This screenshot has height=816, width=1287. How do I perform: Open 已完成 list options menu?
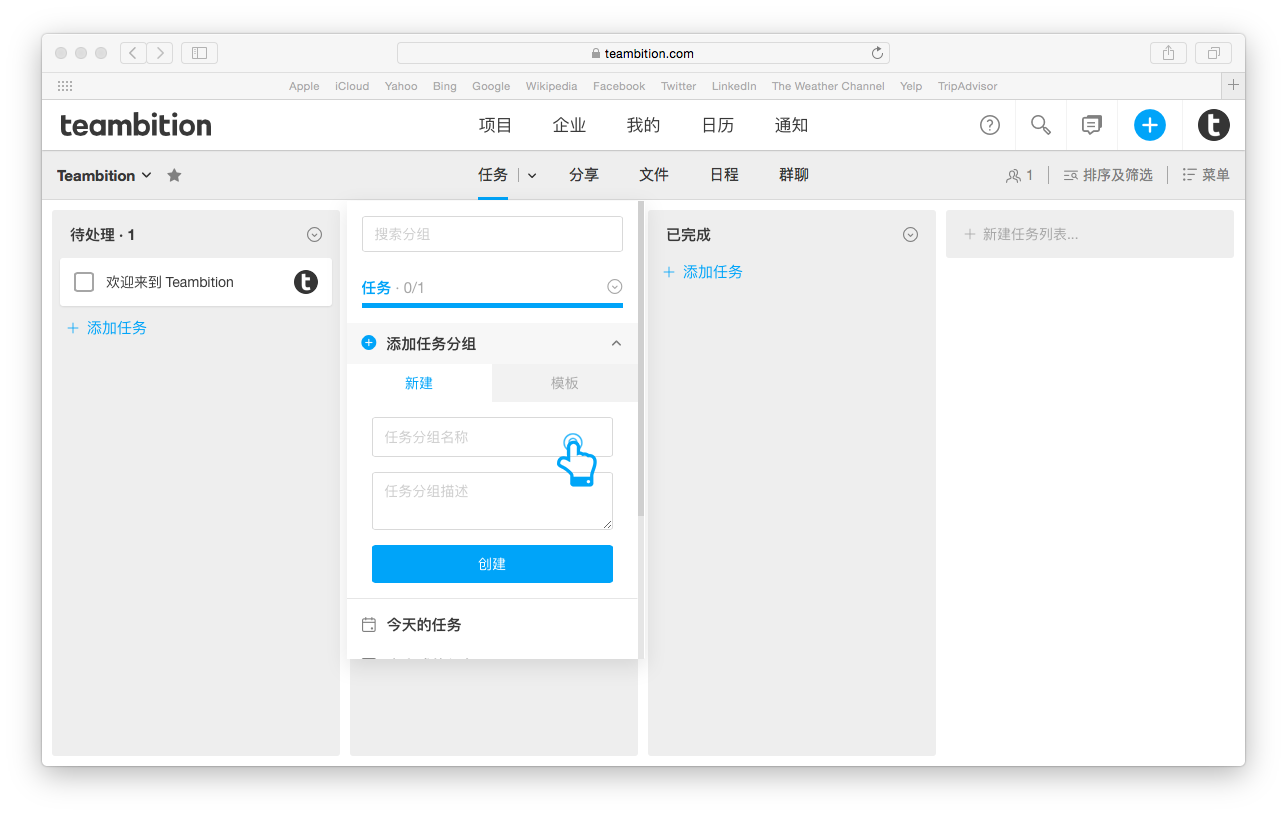[910, 235]
